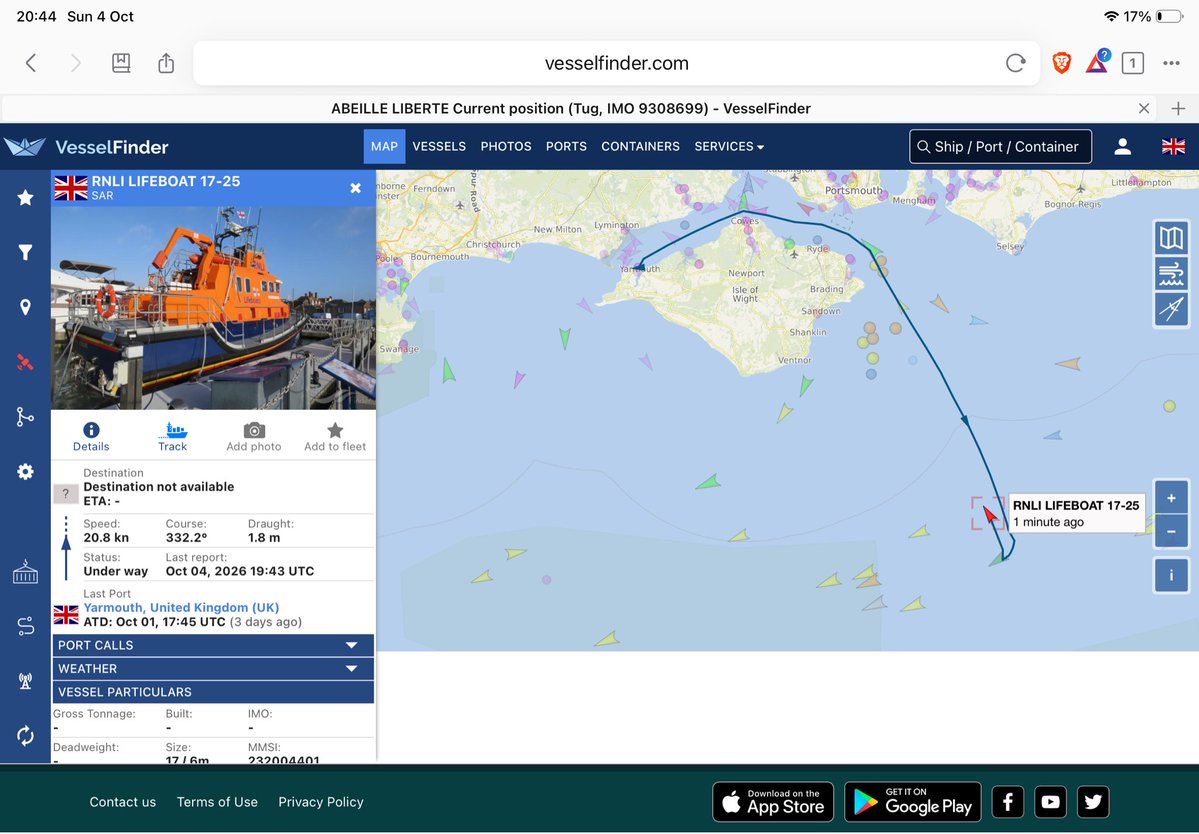The width and height of the screenshot is (1199, 834).
Task: Open the Twitter profile icon
Action: pos(1093,802)
